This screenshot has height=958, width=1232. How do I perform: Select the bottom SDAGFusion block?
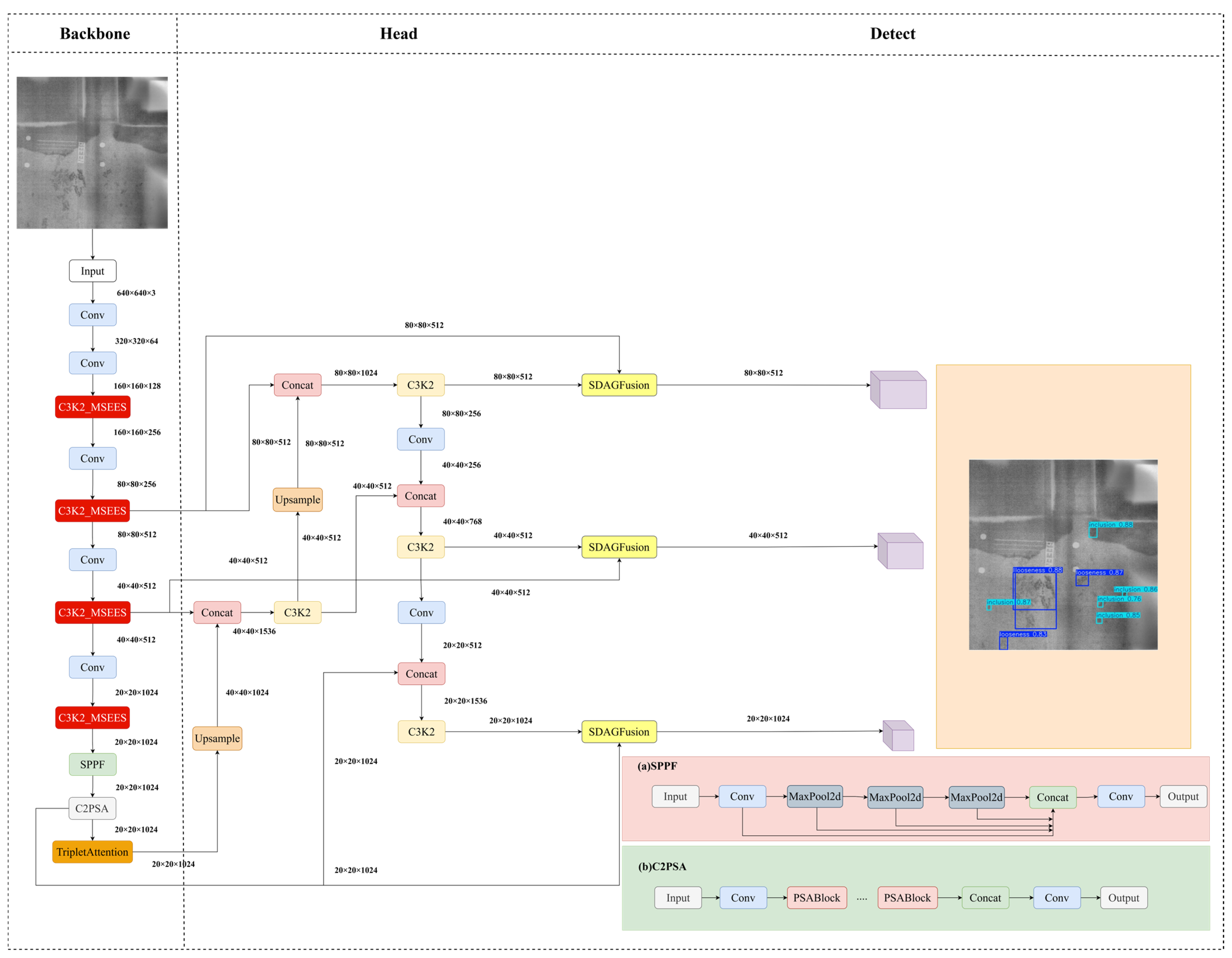pos(619,732)
